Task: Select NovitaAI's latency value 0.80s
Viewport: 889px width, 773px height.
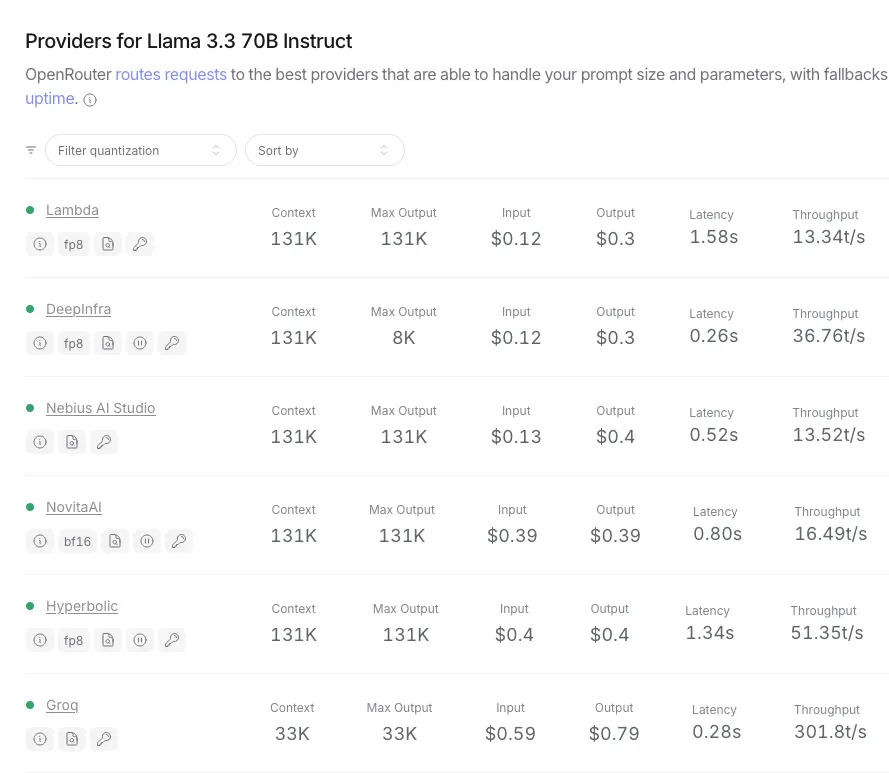Action: pos(717,534)
